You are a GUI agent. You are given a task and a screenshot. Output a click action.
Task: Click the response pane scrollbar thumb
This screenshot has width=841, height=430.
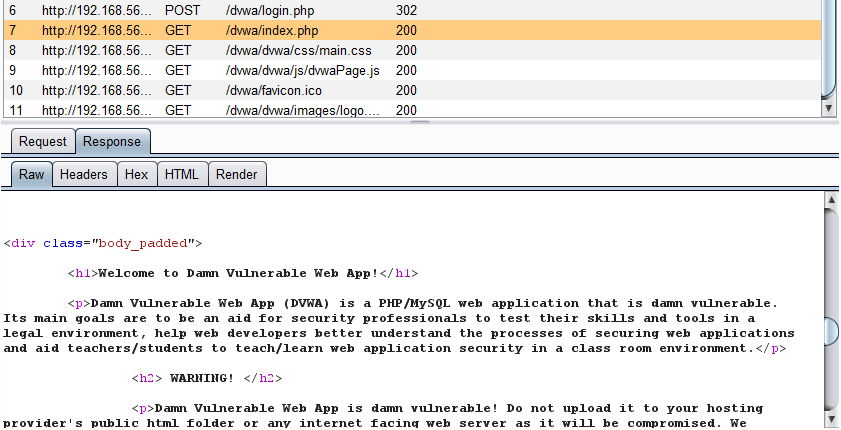pyautogui.click(x=831, y=332)
